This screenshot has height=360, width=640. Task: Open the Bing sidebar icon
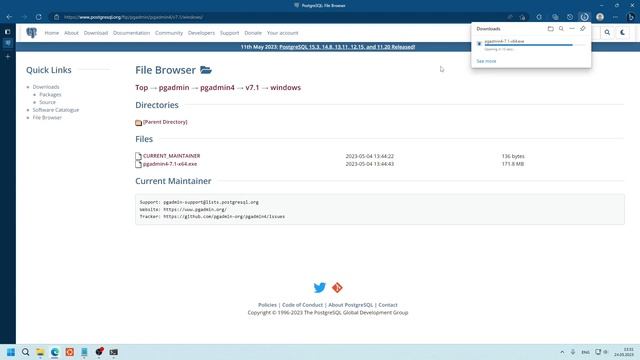tap(631, 17)
